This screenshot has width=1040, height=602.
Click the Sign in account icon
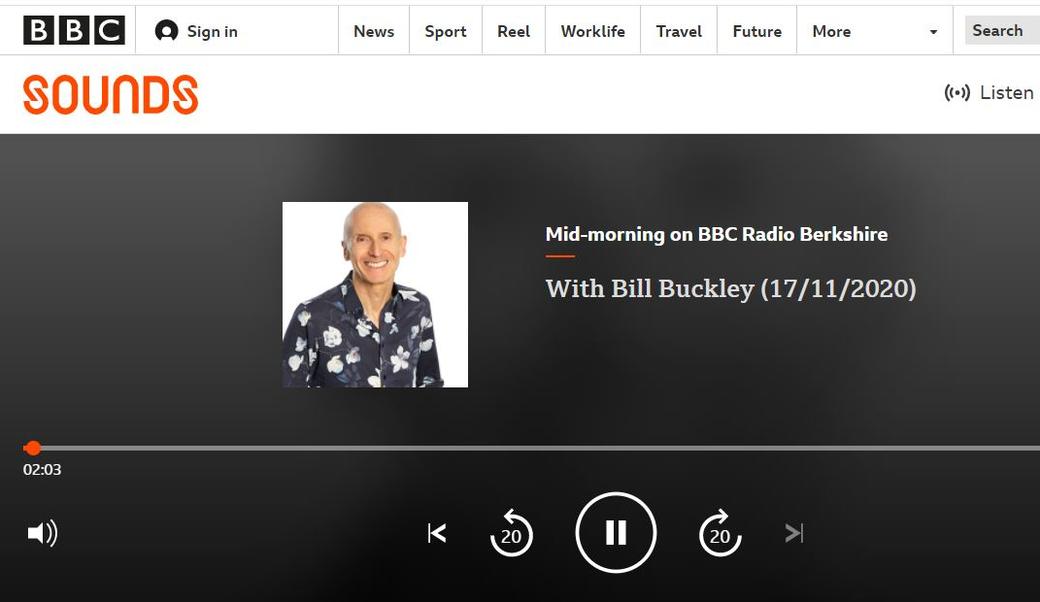click(166, 31)
